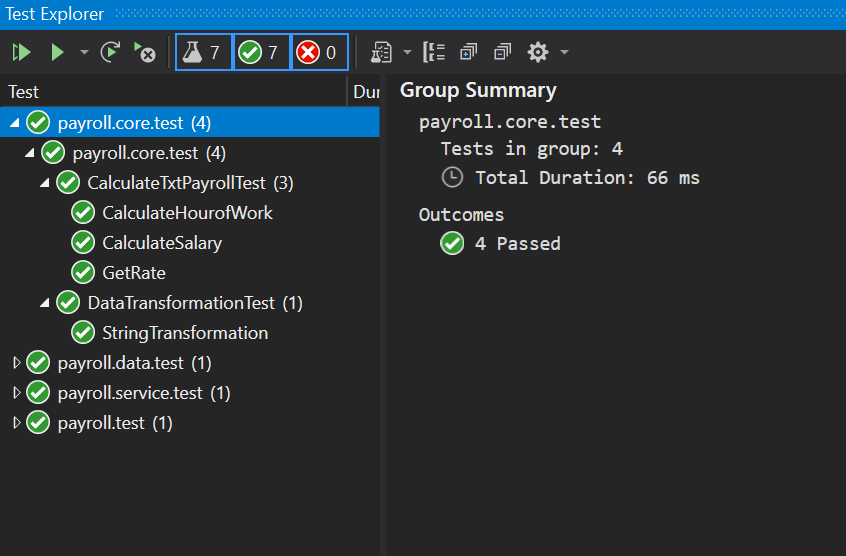The width and height of the screenshot is (846, 556).
Task: Select the highlighted payroll.core.test (4) row
Action: pyautogui.click(x=190, y=123)
